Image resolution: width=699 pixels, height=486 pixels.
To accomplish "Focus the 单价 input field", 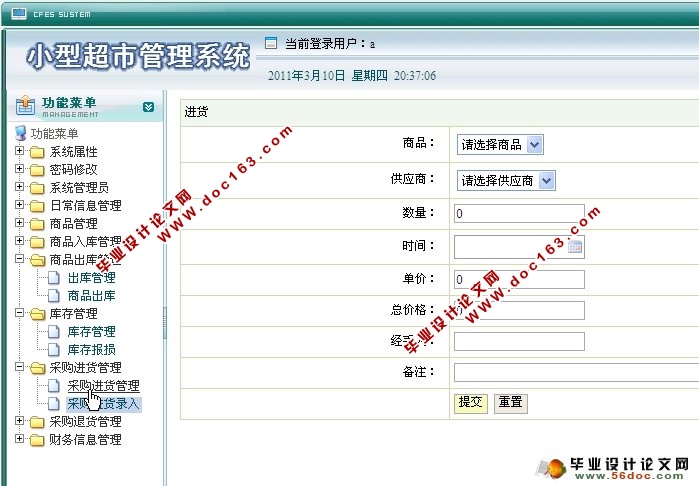I will 519,280.
